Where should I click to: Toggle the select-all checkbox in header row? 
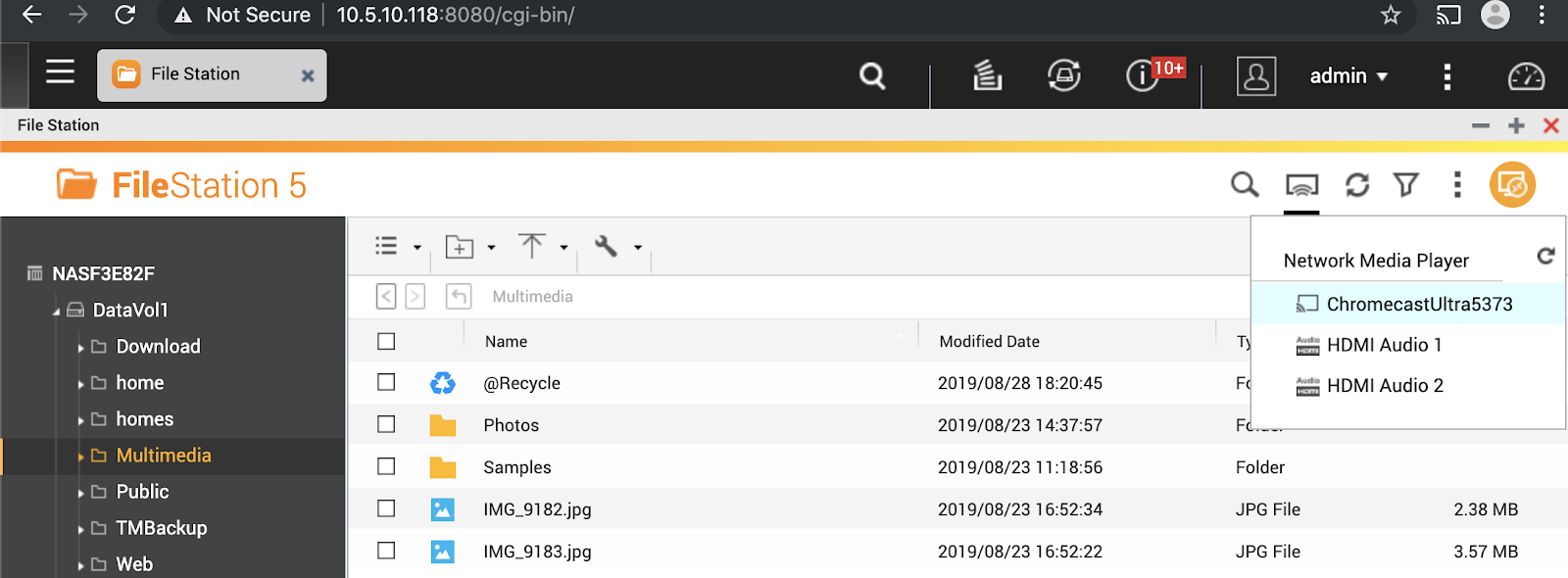(x=386, y=341)
